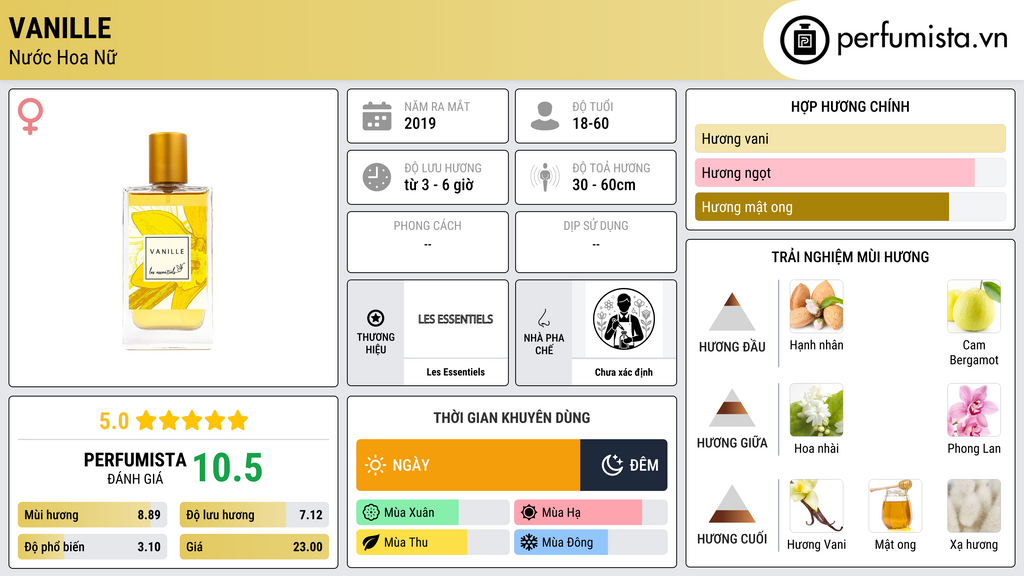Click the Hương vani accord bar
This screenshot has height=576, width=1024.
[x=850, y=138]
